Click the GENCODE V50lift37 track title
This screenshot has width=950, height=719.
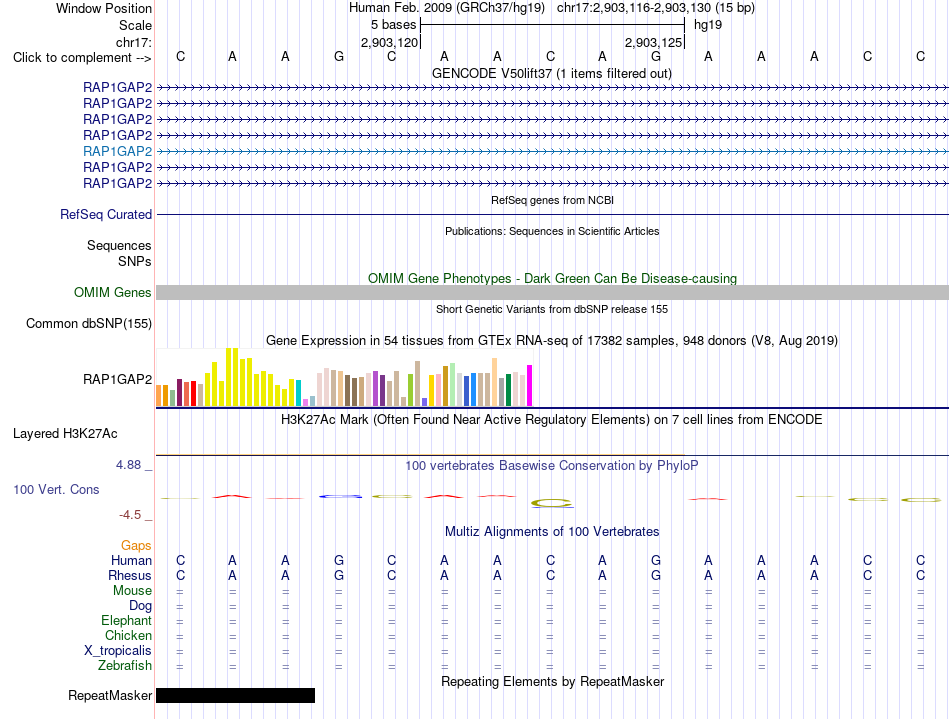552,73
